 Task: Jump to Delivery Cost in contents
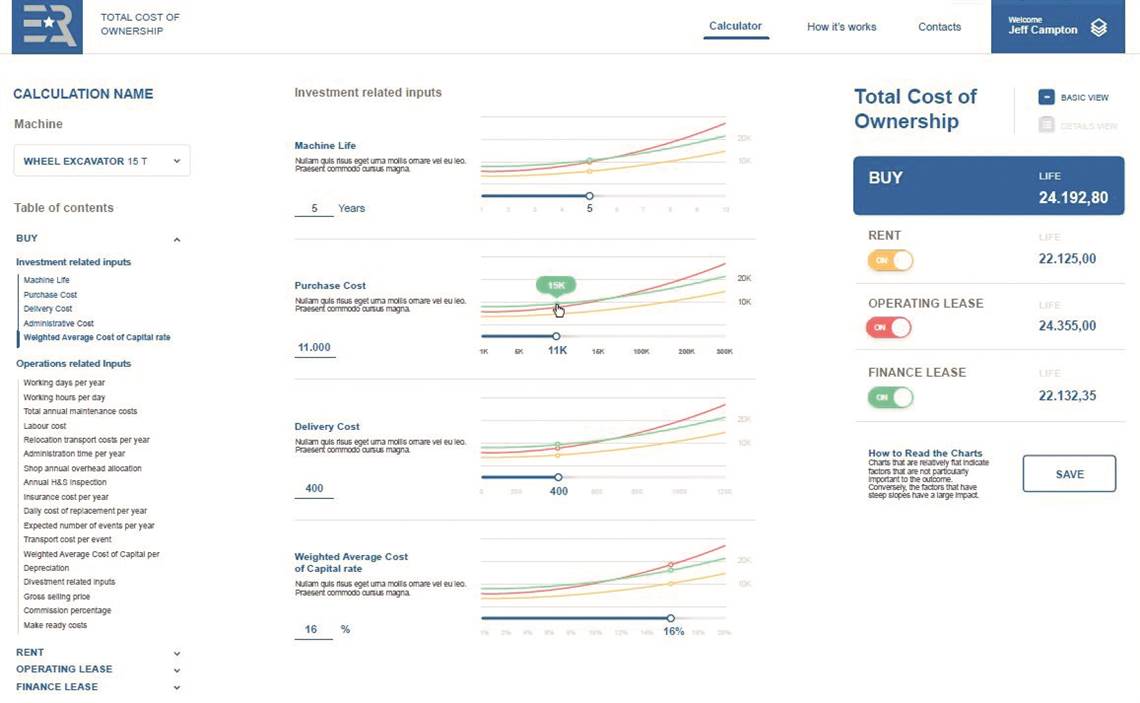coord(48,308)
